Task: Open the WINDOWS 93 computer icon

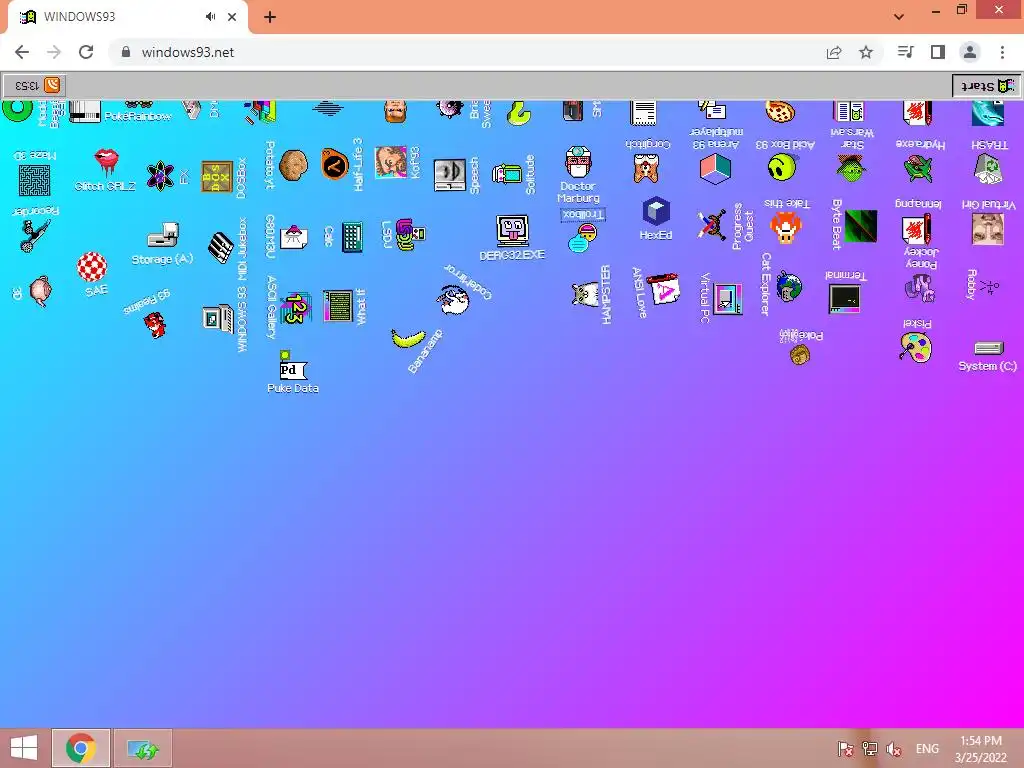Action: coord(218,319)
